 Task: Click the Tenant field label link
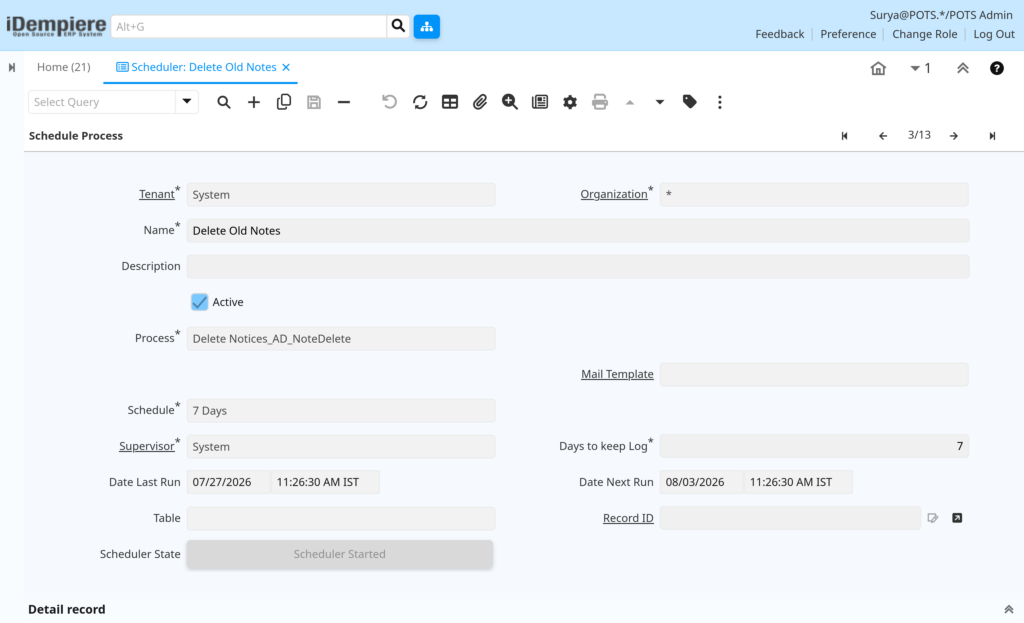pyautogui.click(x=157, y=194)
